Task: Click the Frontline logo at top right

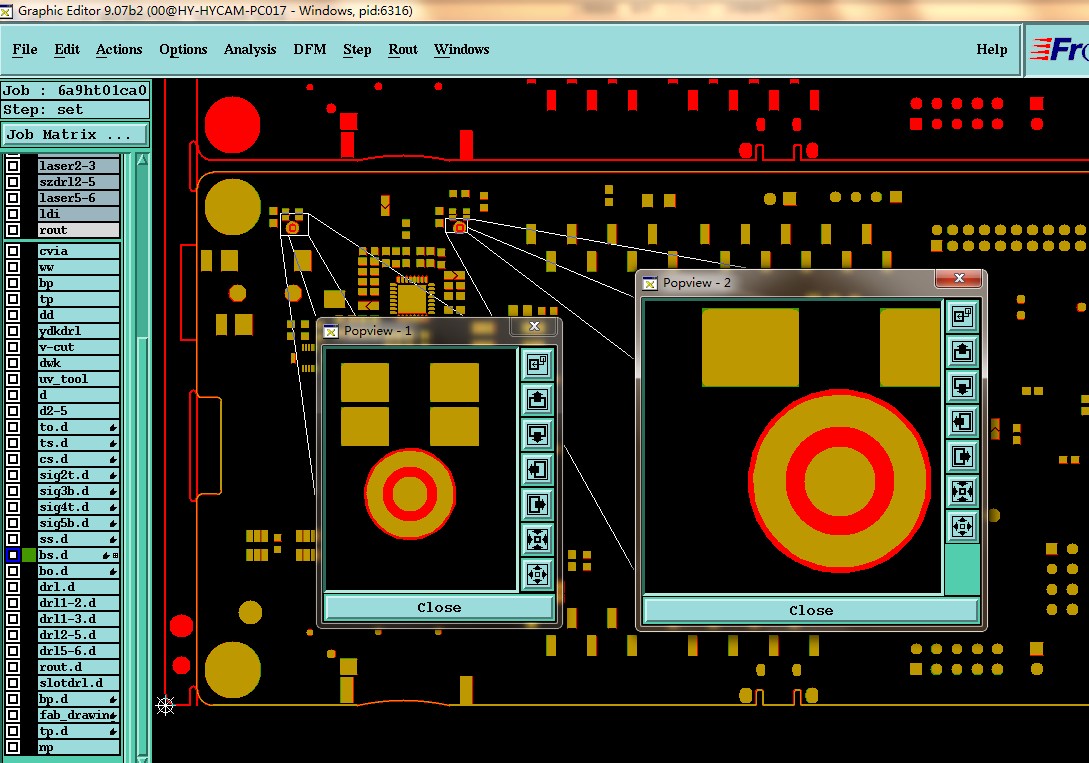Action: point(1058,49)
